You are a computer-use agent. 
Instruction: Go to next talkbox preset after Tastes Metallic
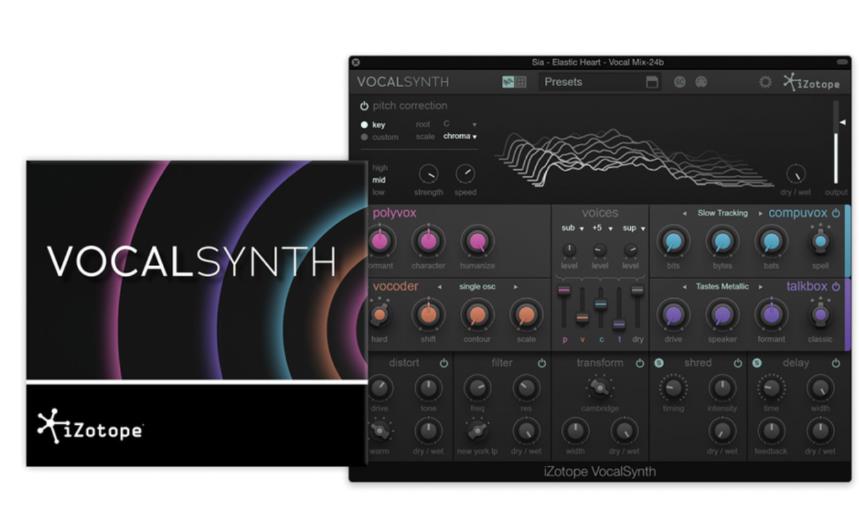click(x=760, y=287)
